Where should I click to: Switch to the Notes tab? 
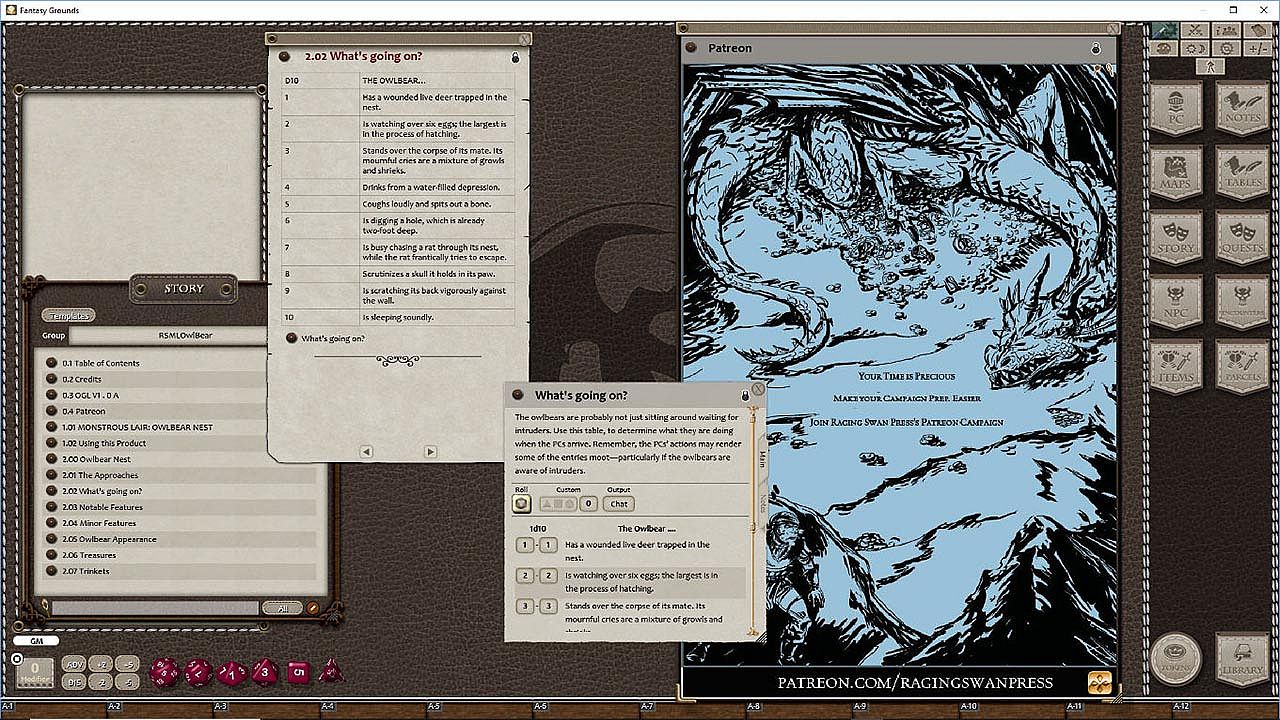(762, 504)
